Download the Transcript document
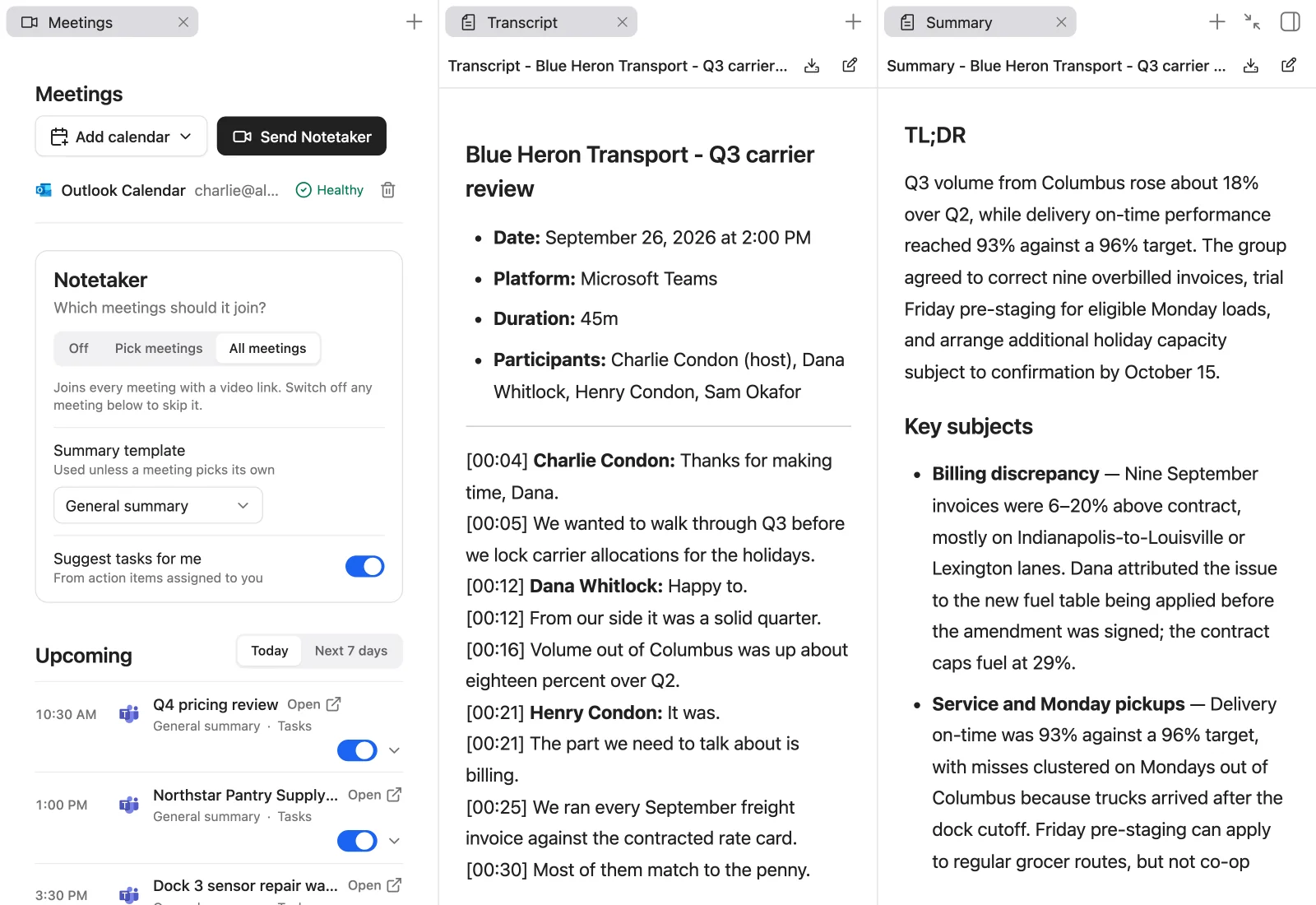The image size is (1316, 905). [x=812, y=66]
